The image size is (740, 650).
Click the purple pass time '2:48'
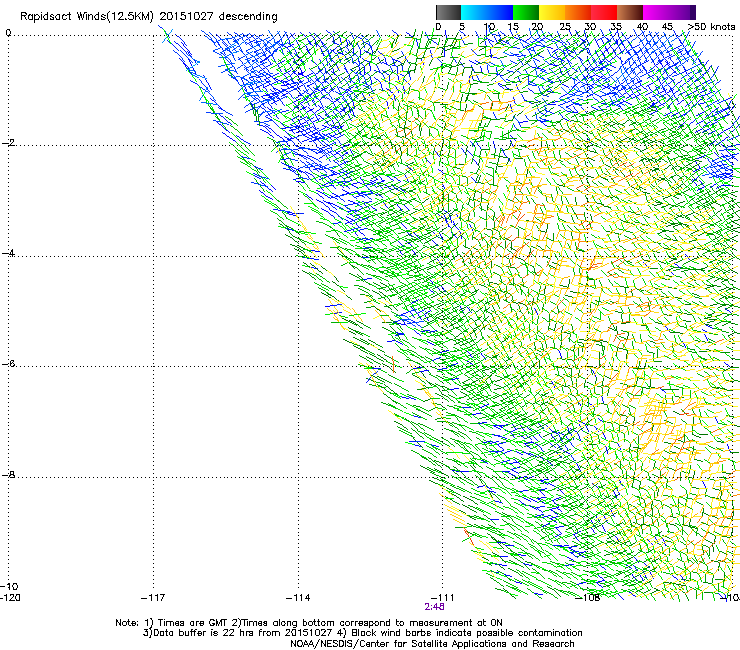click(x=434, y=607)
